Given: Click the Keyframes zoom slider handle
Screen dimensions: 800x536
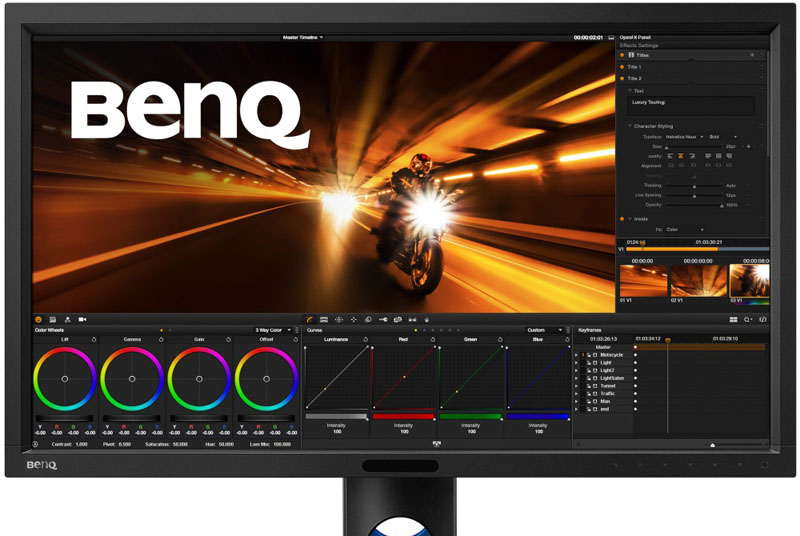Looking at the screenshot, I should coord(713,445).
